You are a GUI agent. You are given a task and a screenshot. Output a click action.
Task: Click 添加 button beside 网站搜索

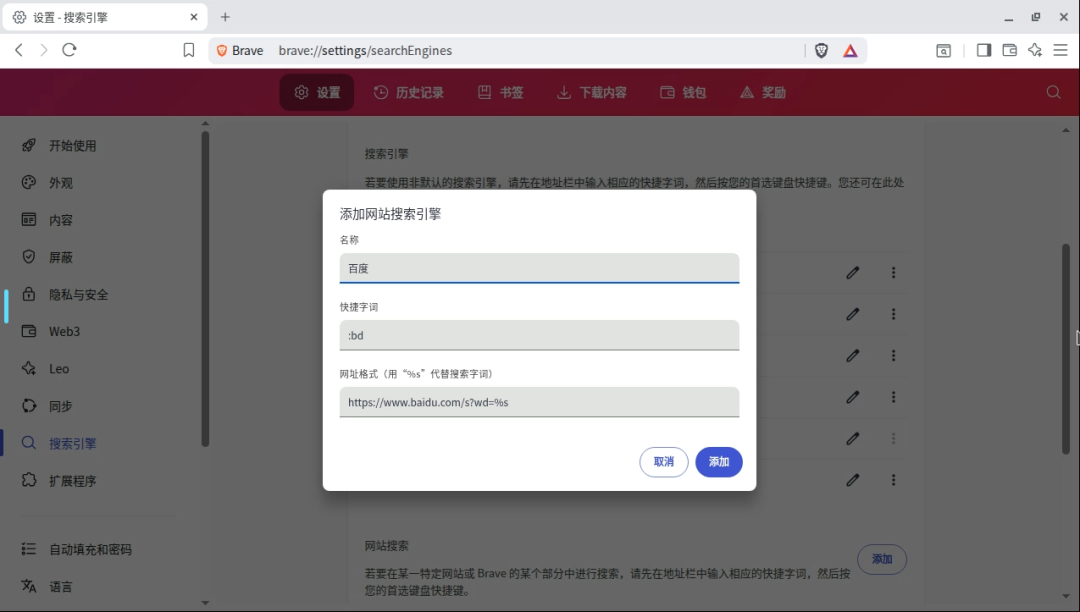(882, 559)
